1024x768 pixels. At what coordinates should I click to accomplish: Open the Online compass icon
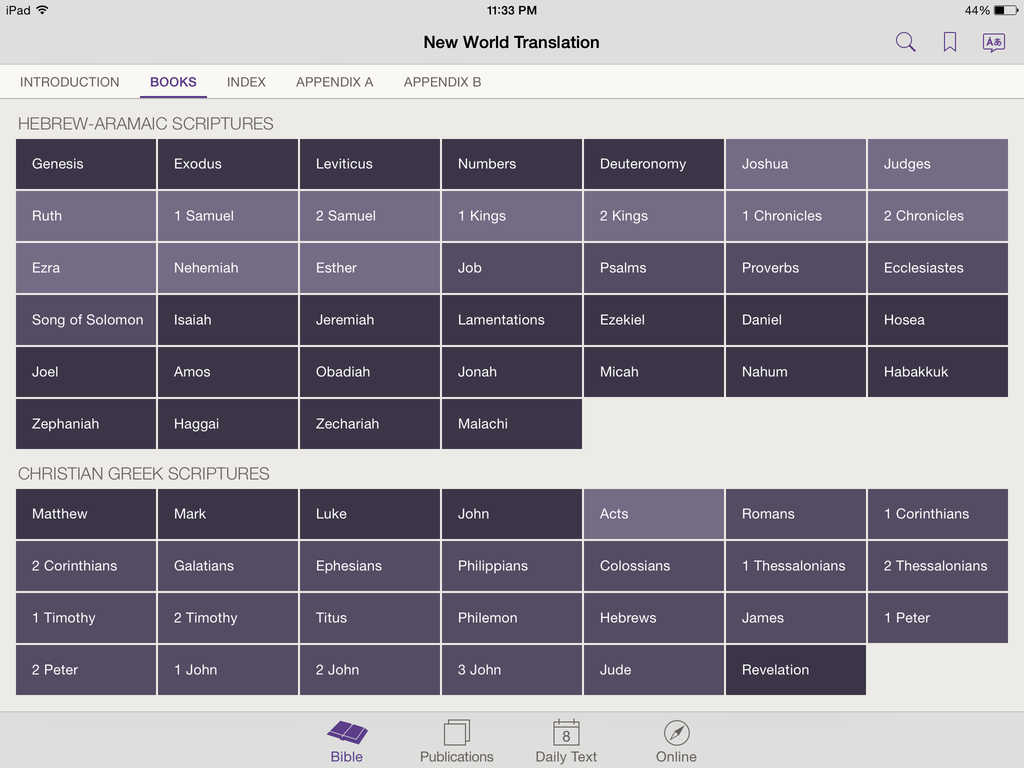(x=677, y=733)
